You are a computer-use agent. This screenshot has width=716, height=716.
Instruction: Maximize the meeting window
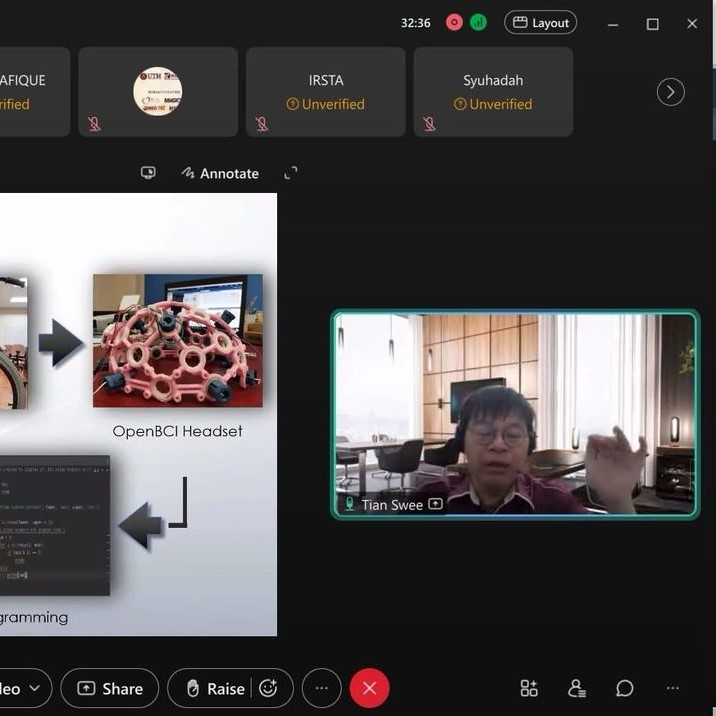(653, 24)
